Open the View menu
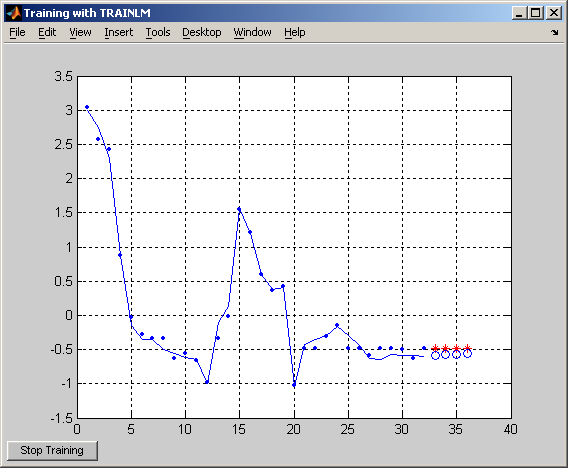568x468 pixels. (x=80, y=32)
